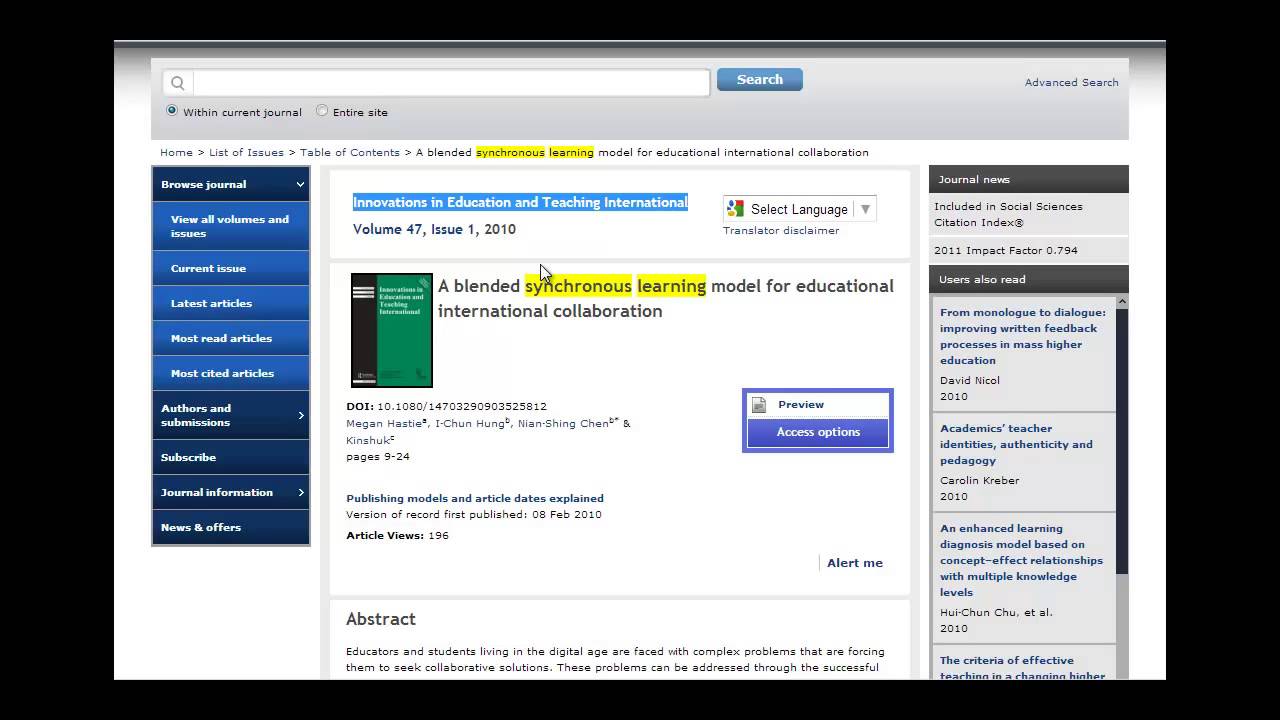The width and height of the screenshot is (1280, 720).
Task: Click the Preview document icon
Action: click(759, 405)
